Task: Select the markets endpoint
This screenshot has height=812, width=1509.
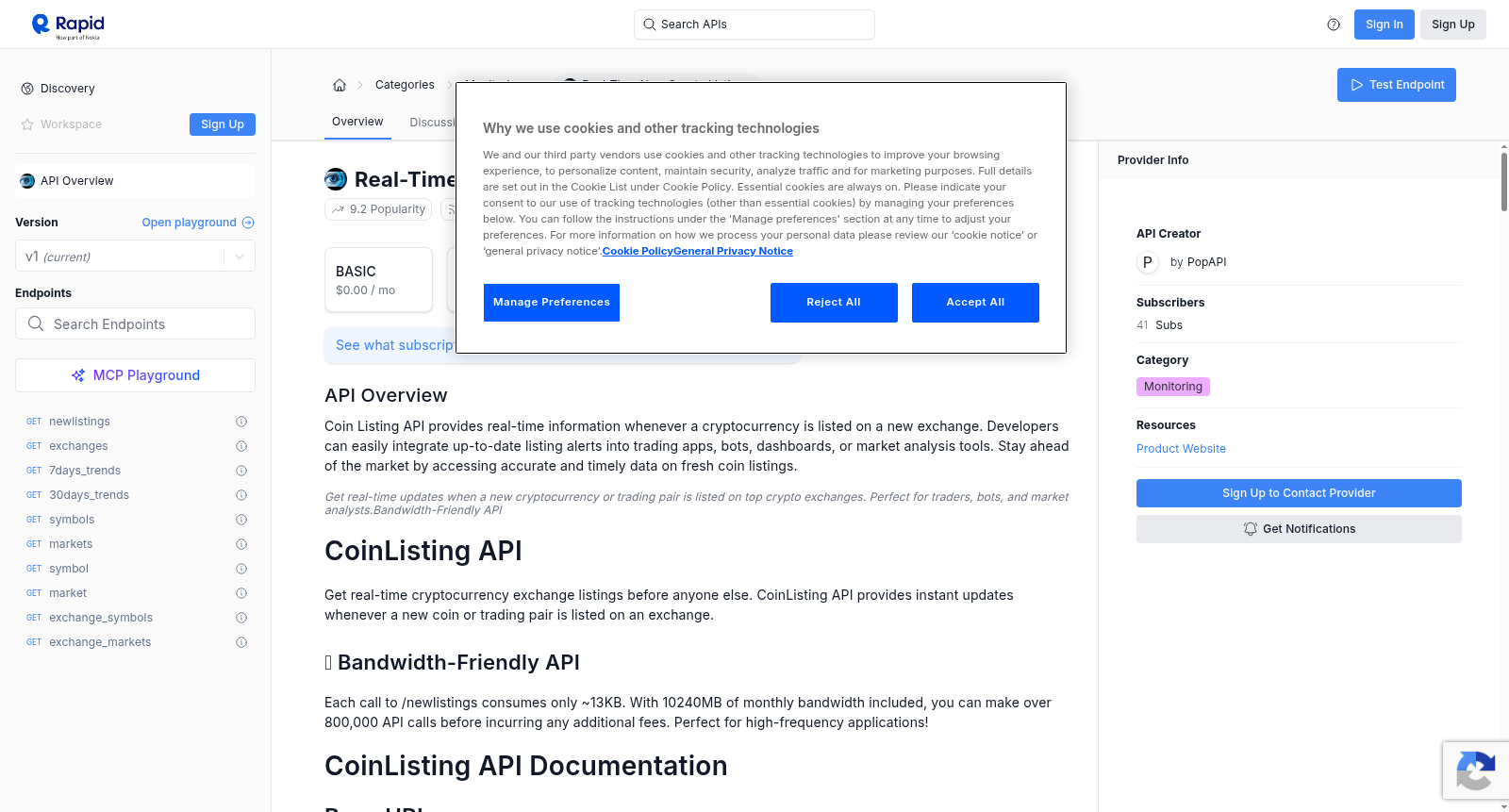Action: coord(71,544)
